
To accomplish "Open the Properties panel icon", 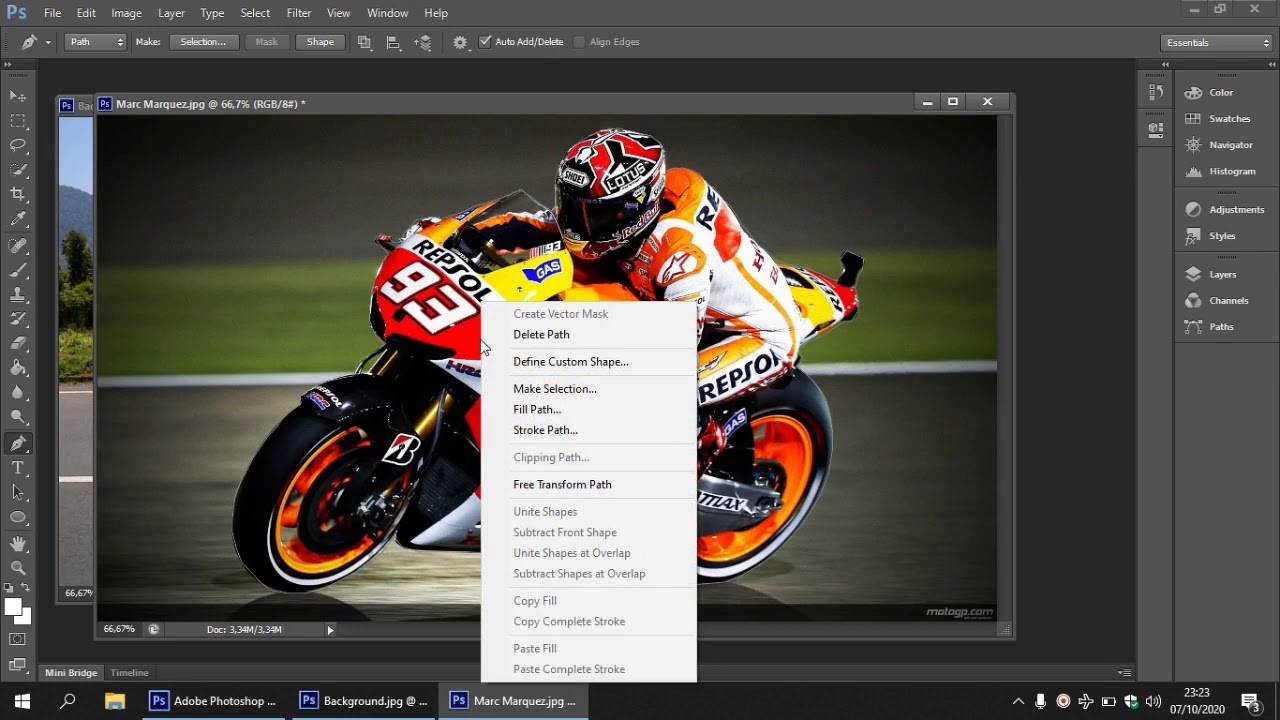I will tap(1156, 129).
